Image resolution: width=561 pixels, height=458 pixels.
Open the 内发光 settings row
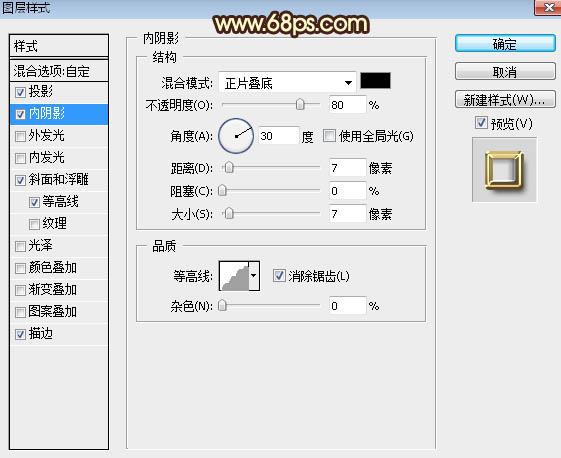59,158
